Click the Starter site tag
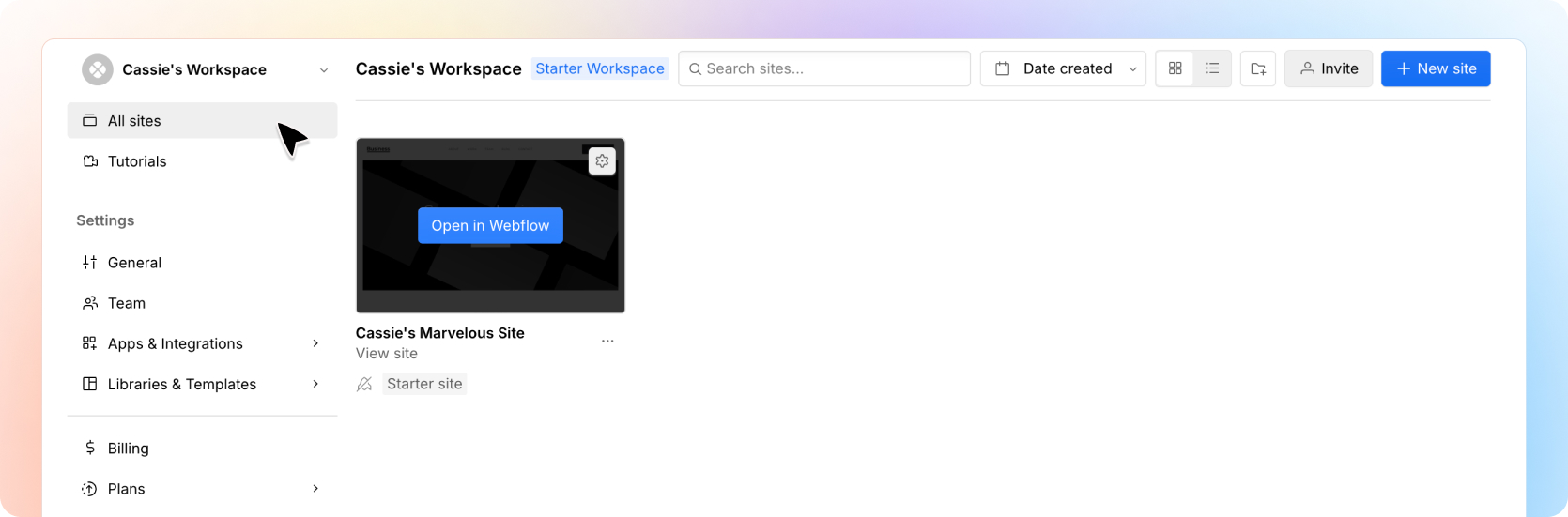1568x517 pixels. 424,384
